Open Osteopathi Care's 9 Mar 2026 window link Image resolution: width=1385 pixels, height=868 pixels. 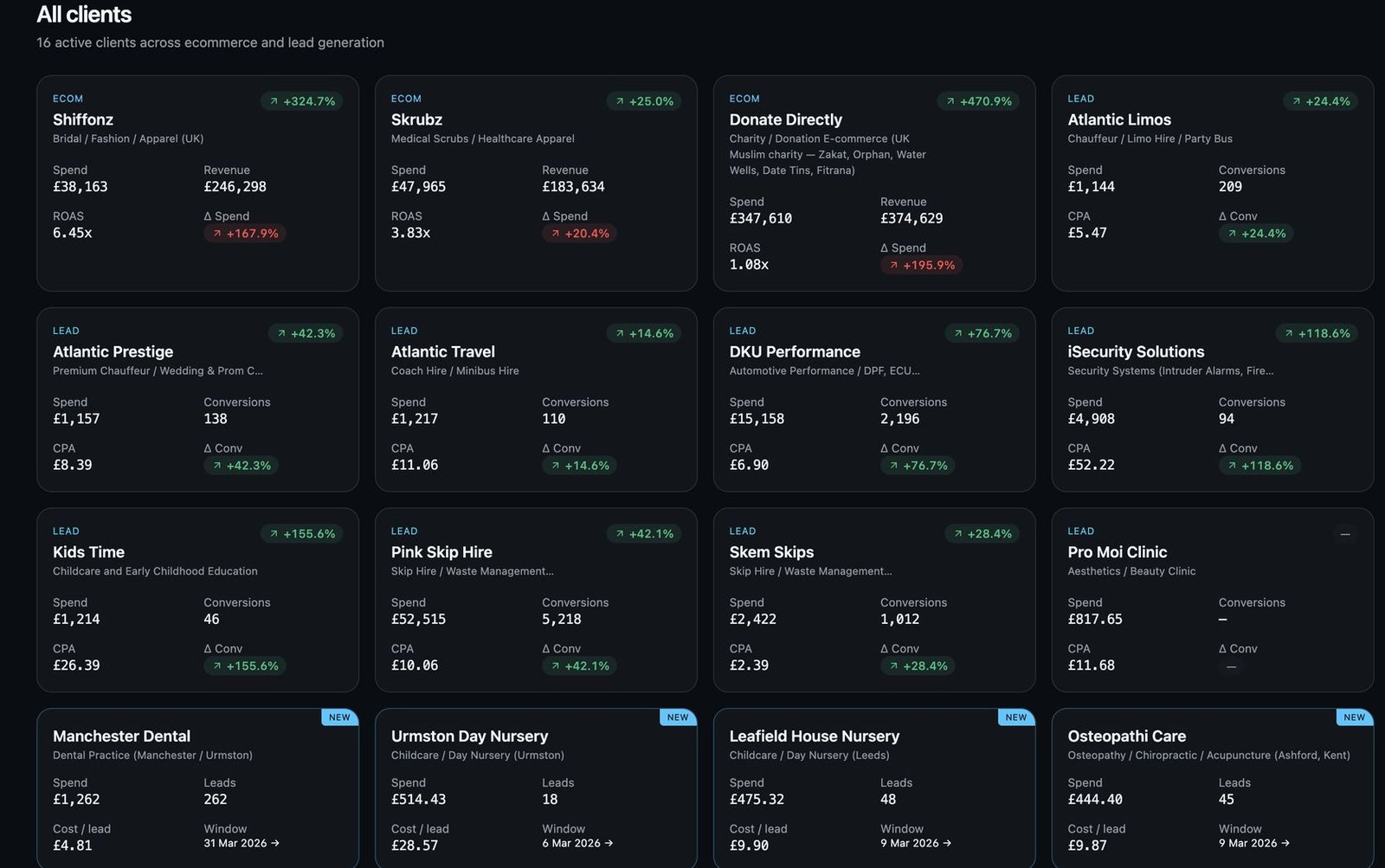[x=1254, y=843]
